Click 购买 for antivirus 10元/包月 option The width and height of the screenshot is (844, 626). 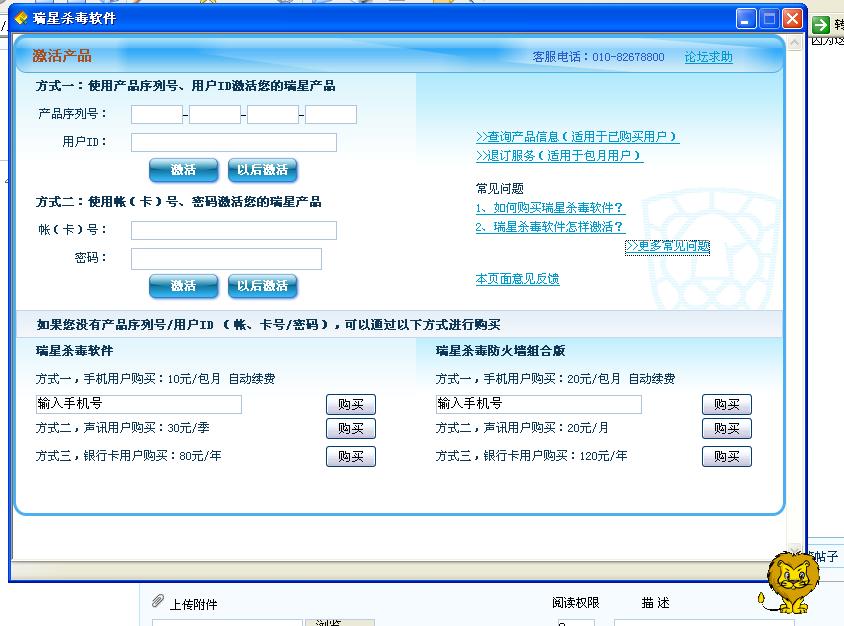pyautogui.click(x=351, y=405)
